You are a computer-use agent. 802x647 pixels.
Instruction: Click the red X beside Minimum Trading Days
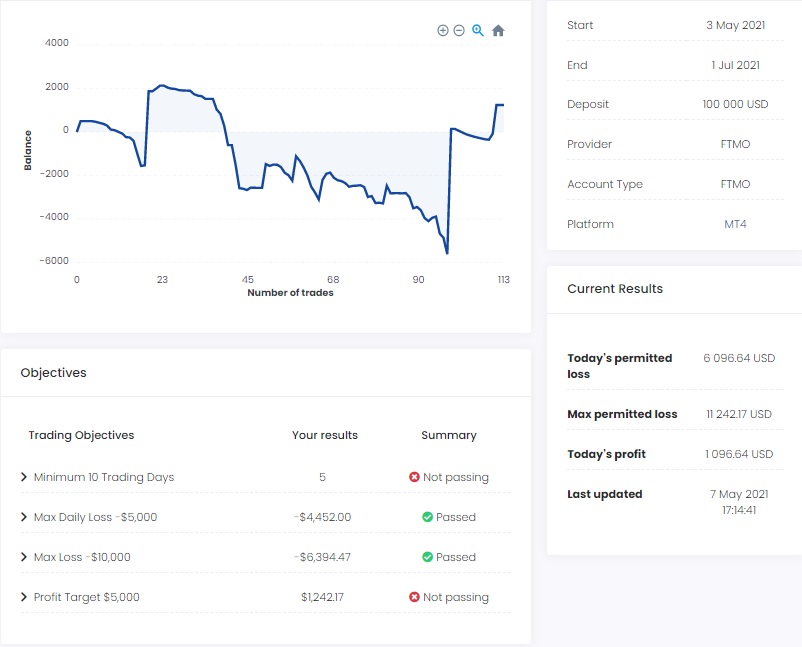tap(414, 477)
